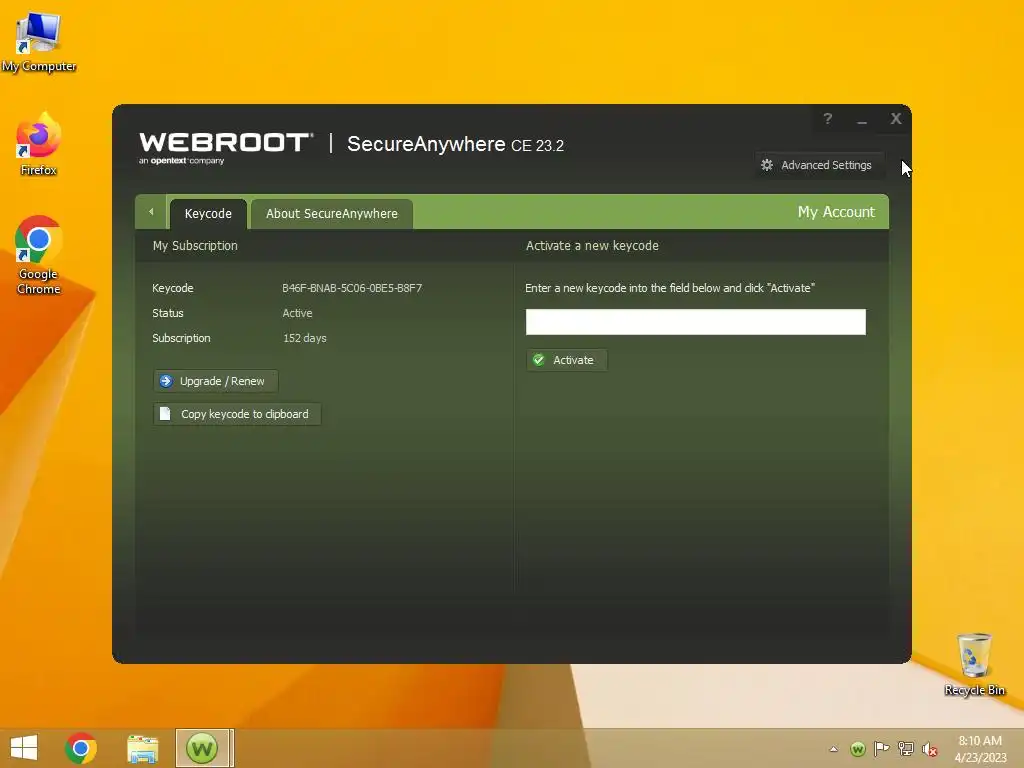Click the Subscription field label
The height and width of the screenshot is (768, 1024).
181,338
